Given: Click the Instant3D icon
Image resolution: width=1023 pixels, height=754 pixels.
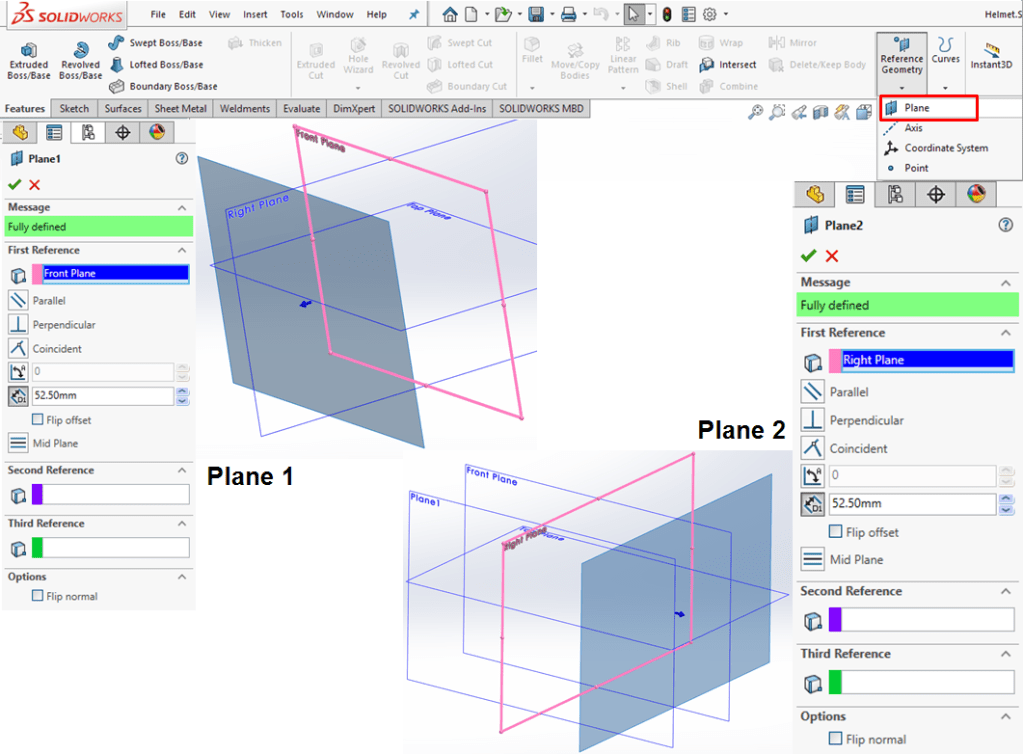Looking at the screenshot, I should (991, 56).
